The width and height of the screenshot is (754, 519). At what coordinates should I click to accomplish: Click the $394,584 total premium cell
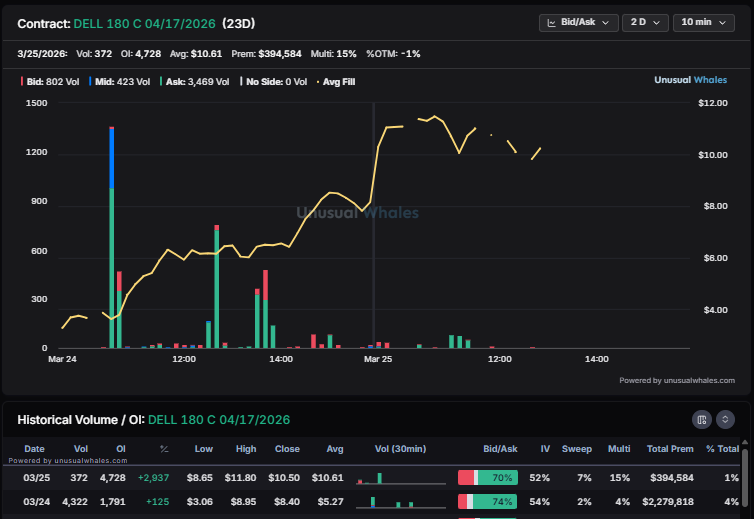(672, 478)
